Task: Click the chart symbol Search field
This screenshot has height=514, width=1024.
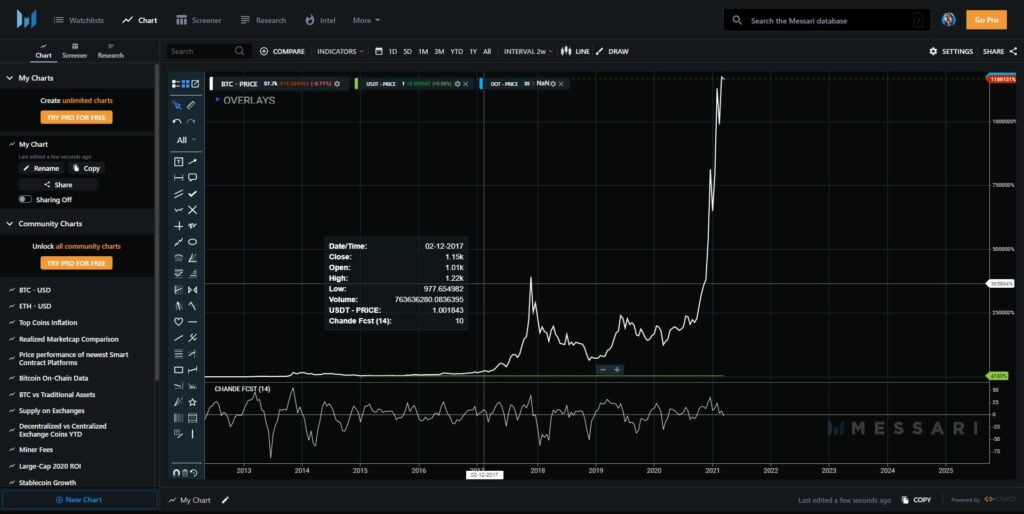Action: pos(206,51)
